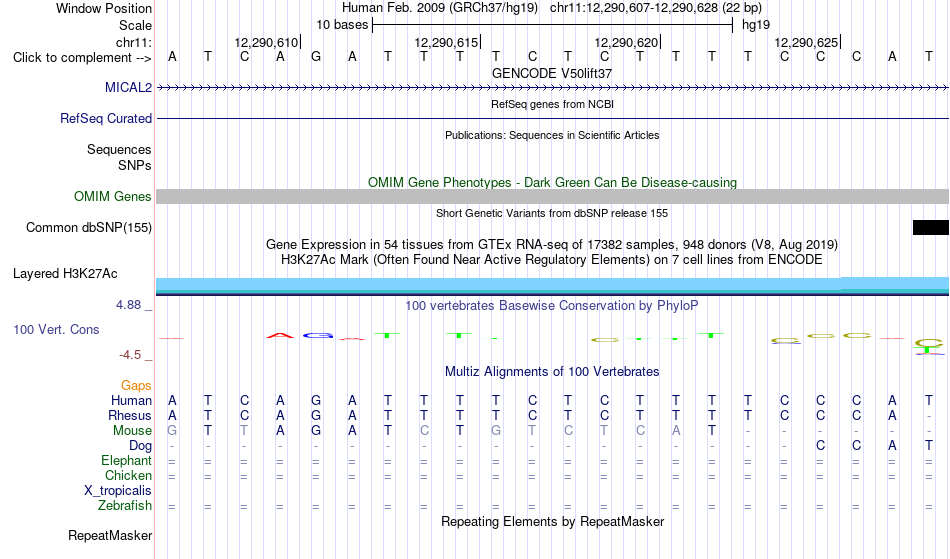Click the Elephant species row label
The height and width of the screenshot is (559, 950).
pyautogui.click(x=126, y=461)
